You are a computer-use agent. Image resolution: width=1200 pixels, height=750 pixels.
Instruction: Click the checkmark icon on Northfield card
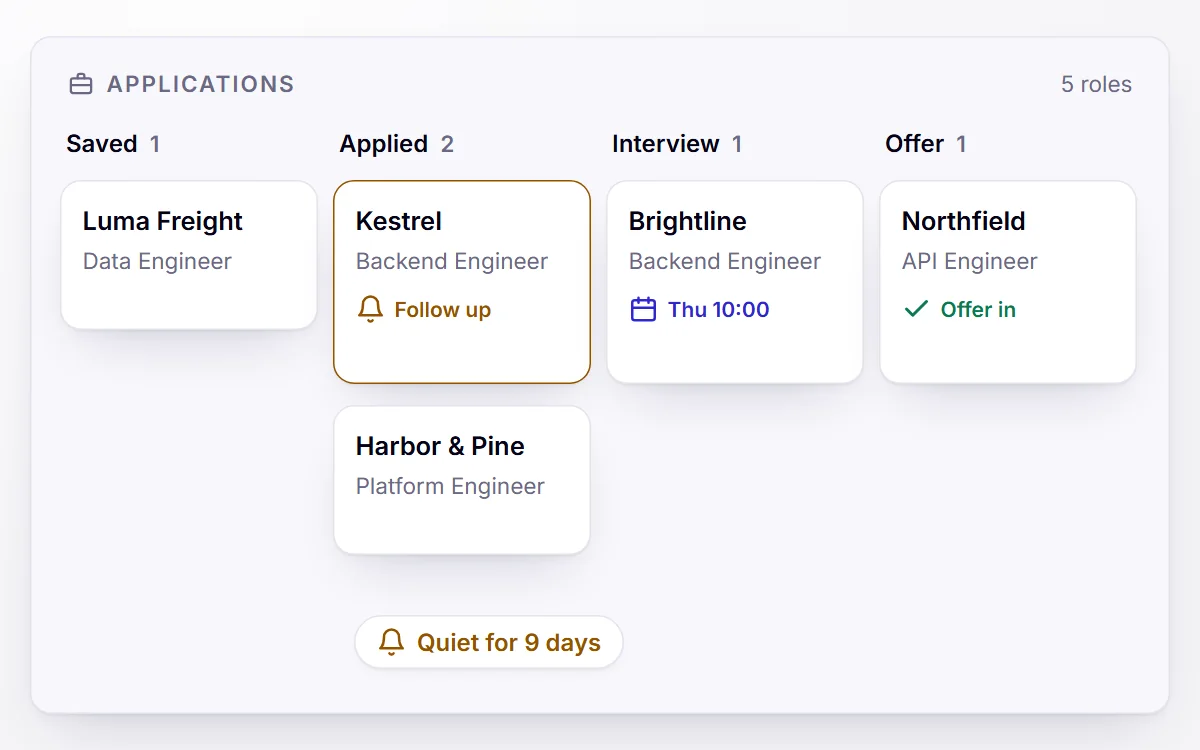click(x=916, y=310)
